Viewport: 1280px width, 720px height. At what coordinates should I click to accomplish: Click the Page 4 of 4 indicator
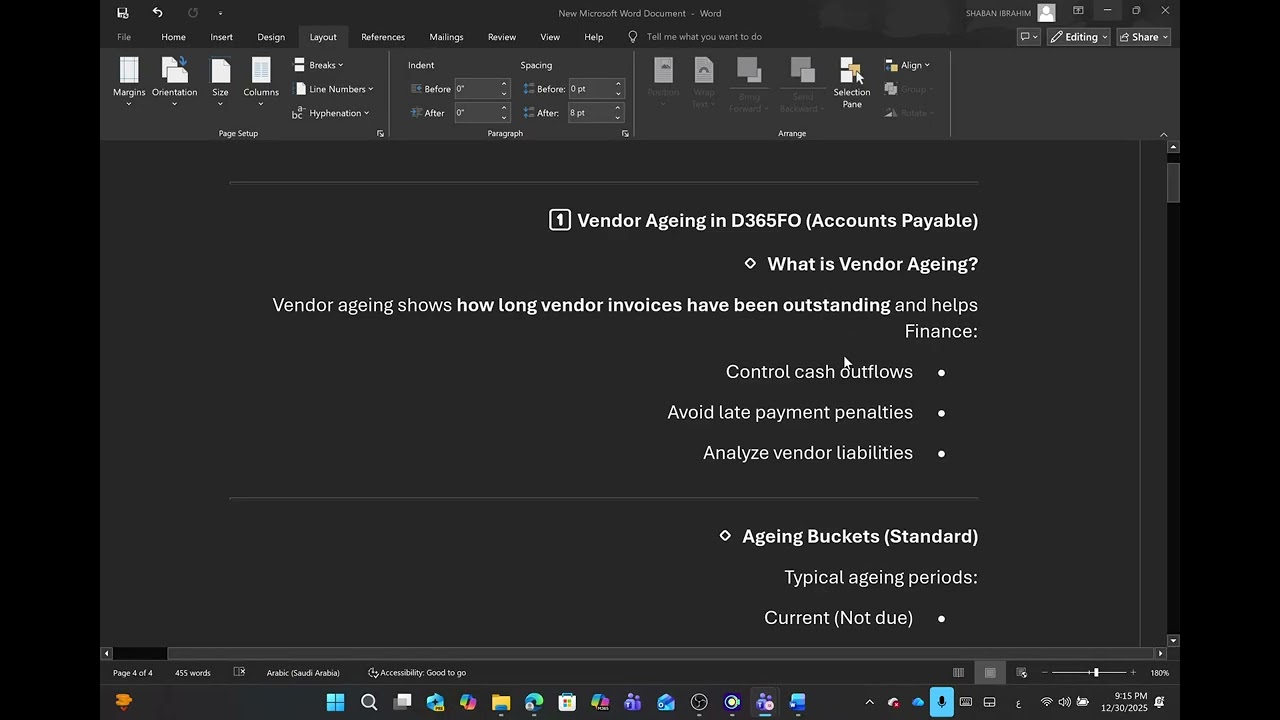point(133,673)
